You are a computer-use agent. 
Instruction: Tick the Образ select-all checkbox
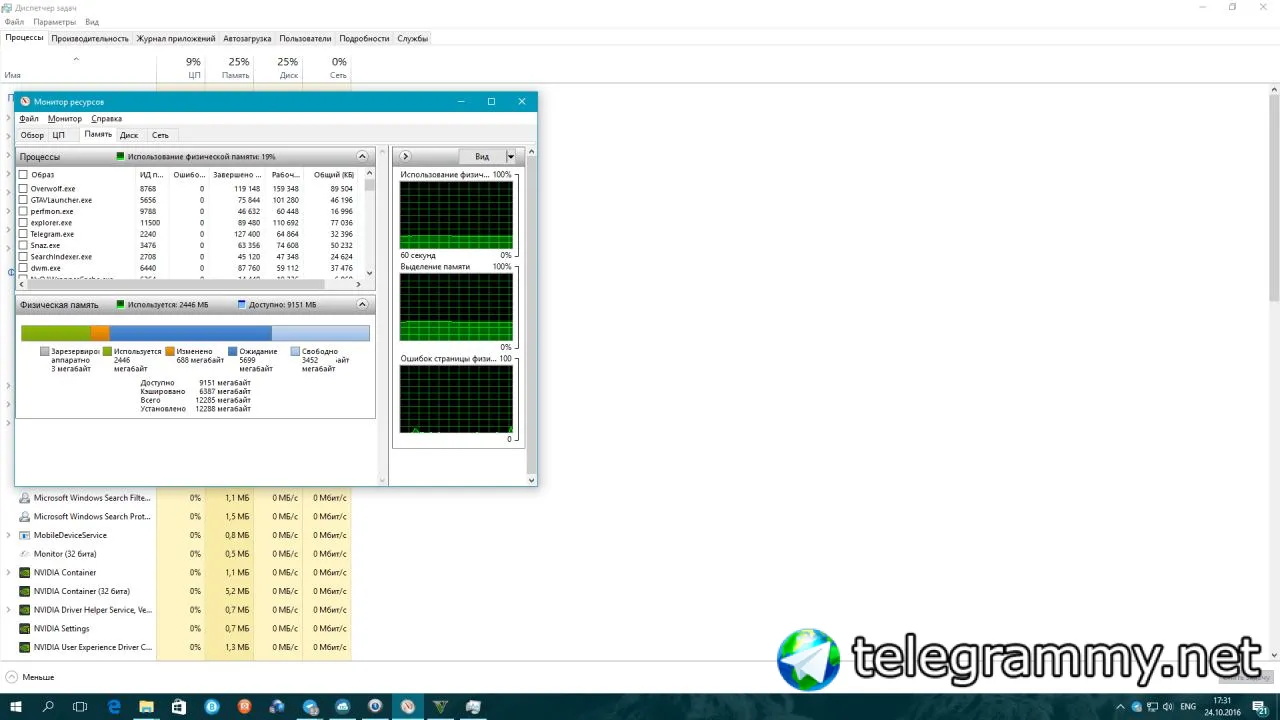pos(23,175)
